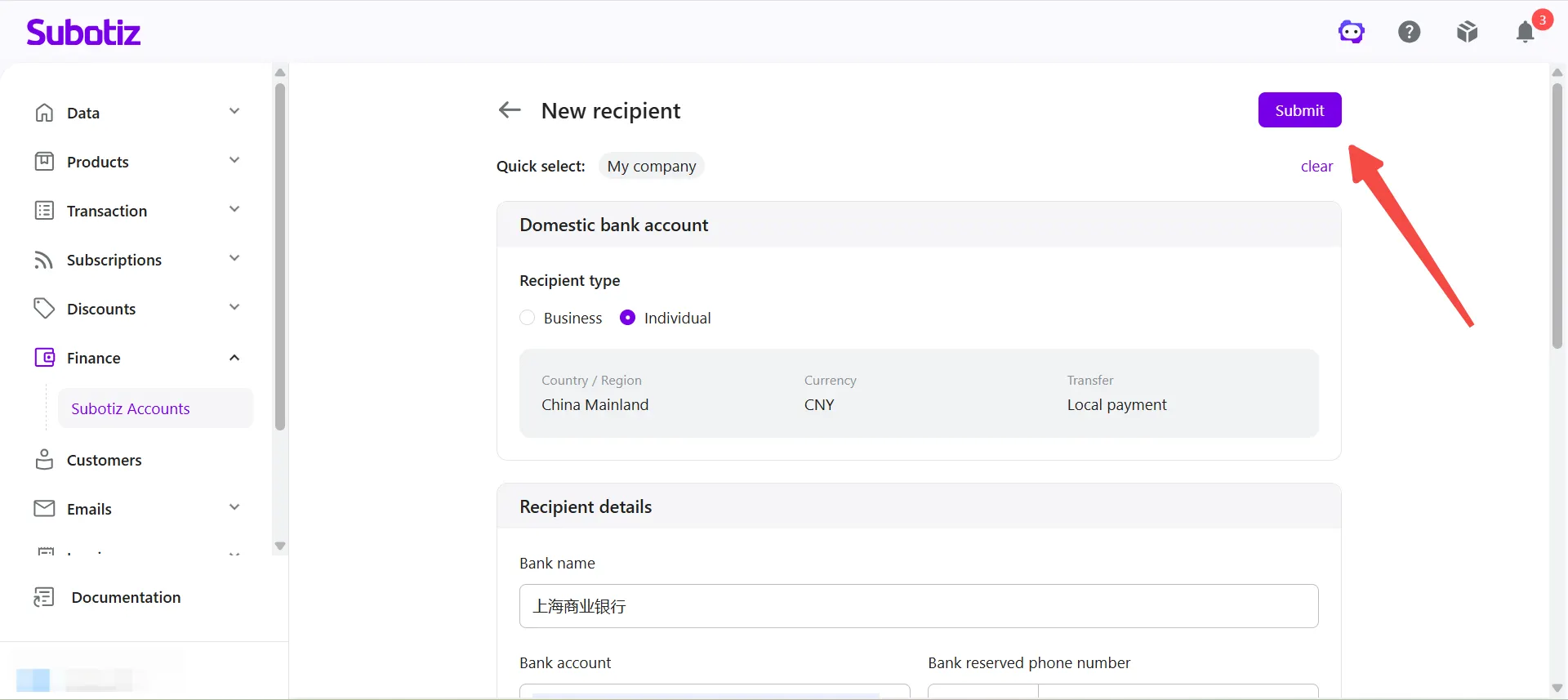The image size is (1568, 700).
Task: Expand the Subscriptions menu chevron
Action: [234, 259]
